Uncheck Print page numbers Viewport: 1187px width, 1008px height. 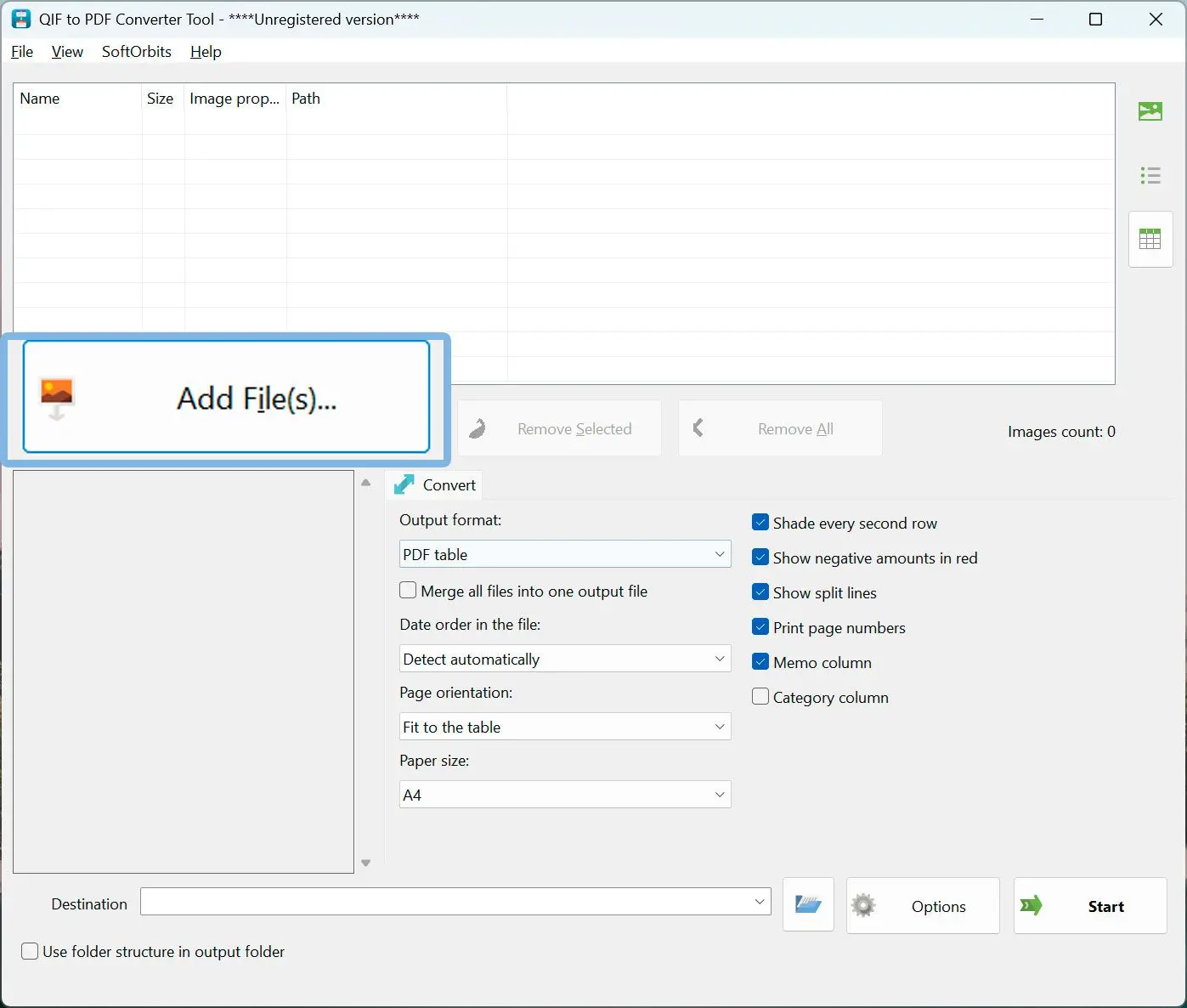[760, 627]
